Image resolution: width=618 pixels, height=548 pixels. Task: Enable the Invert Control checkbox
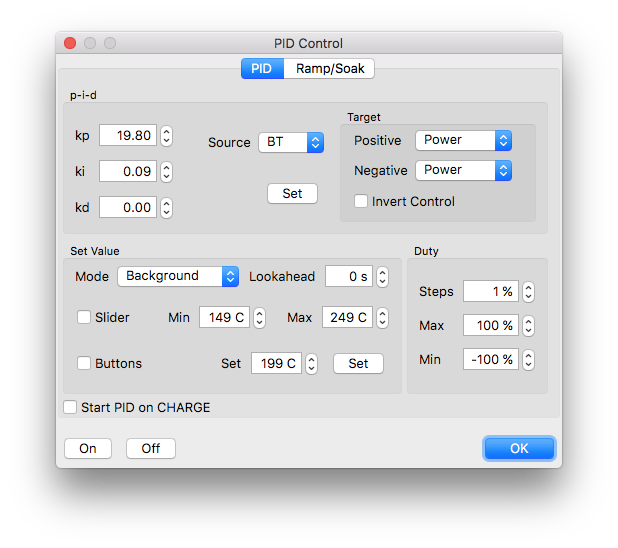pyautogui.click(x=360, y=201)
